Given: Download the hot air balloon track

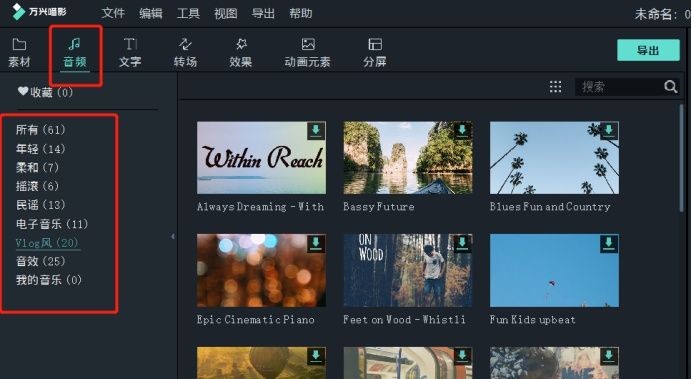Looking at the screenshot, I should [x=316, y=355].
